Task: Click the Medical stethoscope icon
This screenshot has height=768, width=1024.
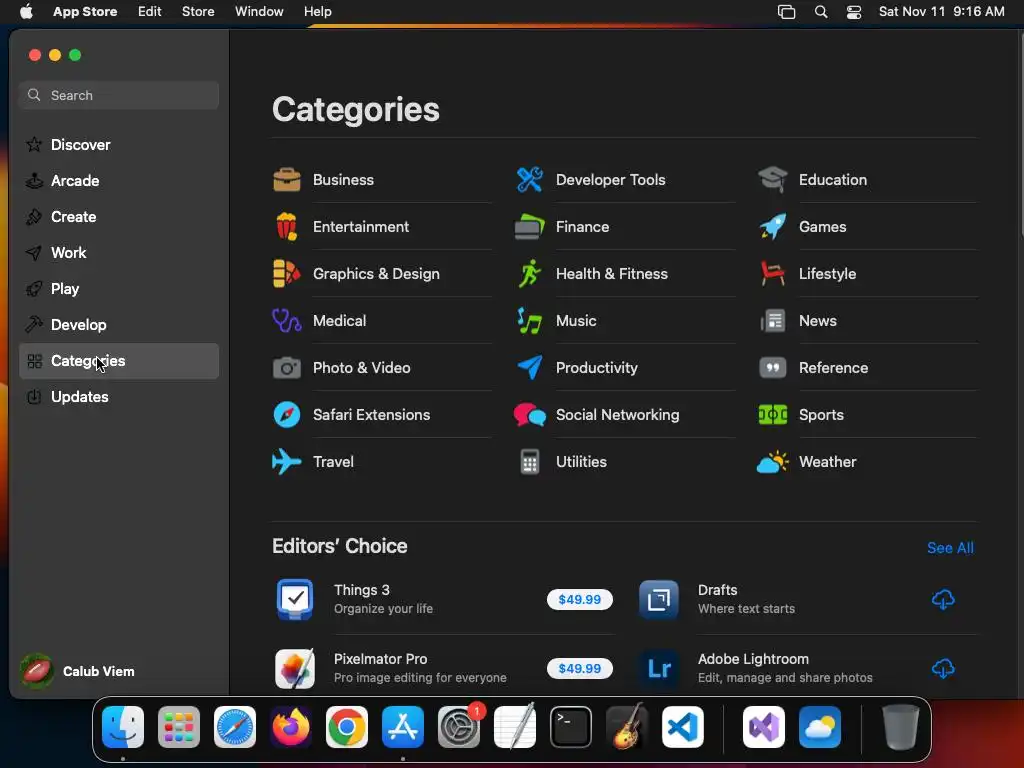Action: (x=286, y=321)
